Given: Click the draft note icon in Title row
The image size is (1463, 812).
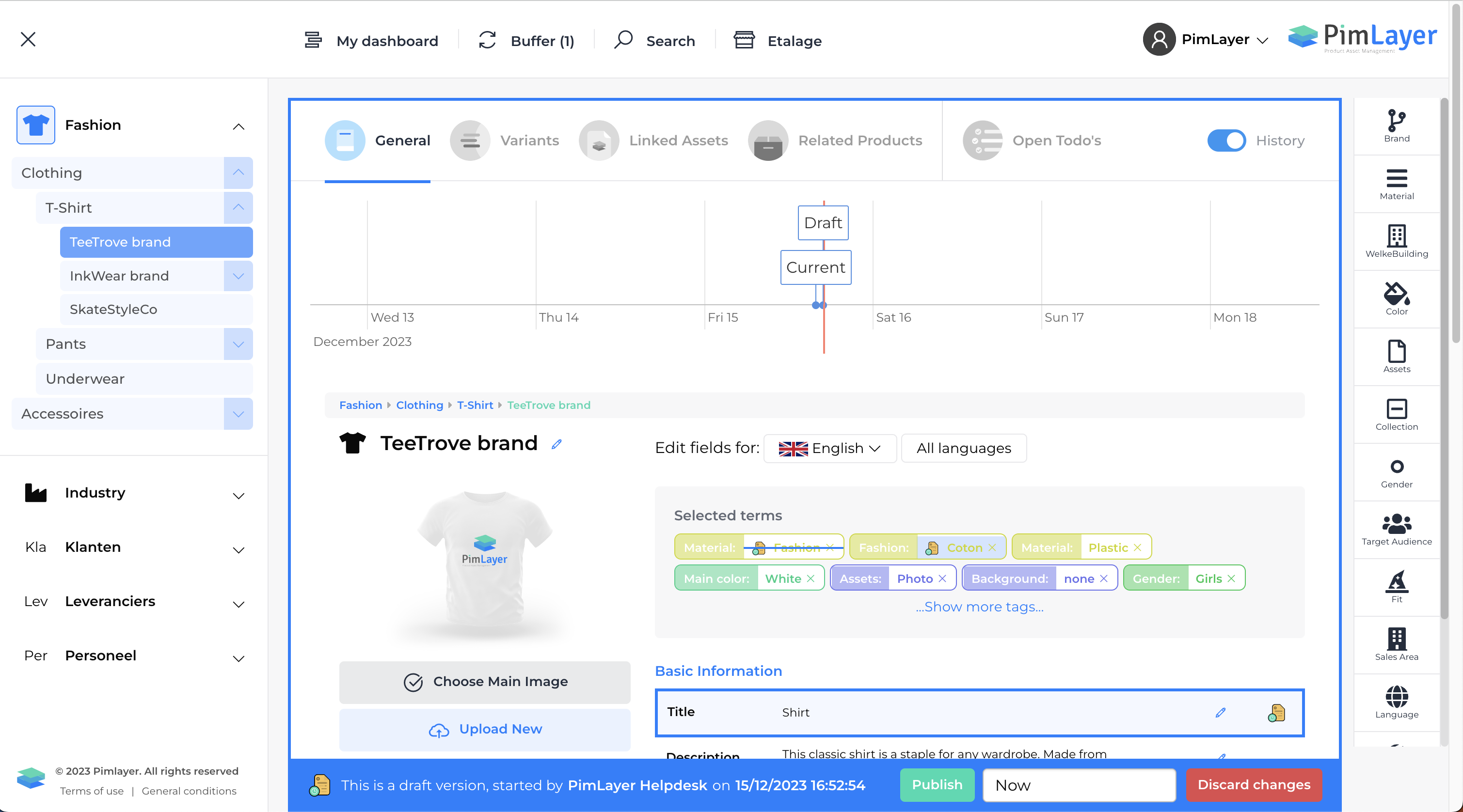Looking at the screenshot, I should pos(1276,713).
